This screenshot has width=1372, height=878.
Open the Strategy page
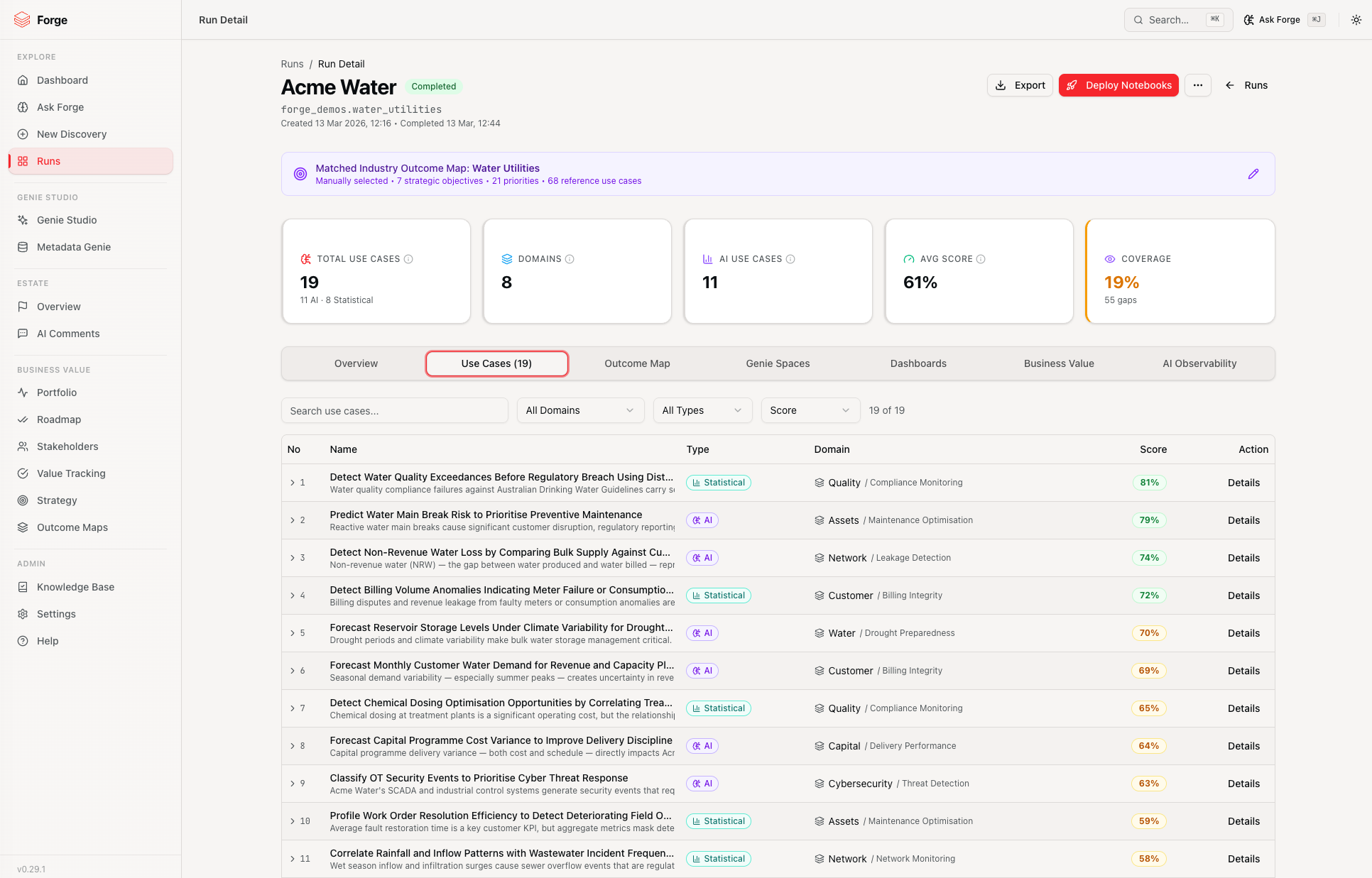[x=91, y=500]
